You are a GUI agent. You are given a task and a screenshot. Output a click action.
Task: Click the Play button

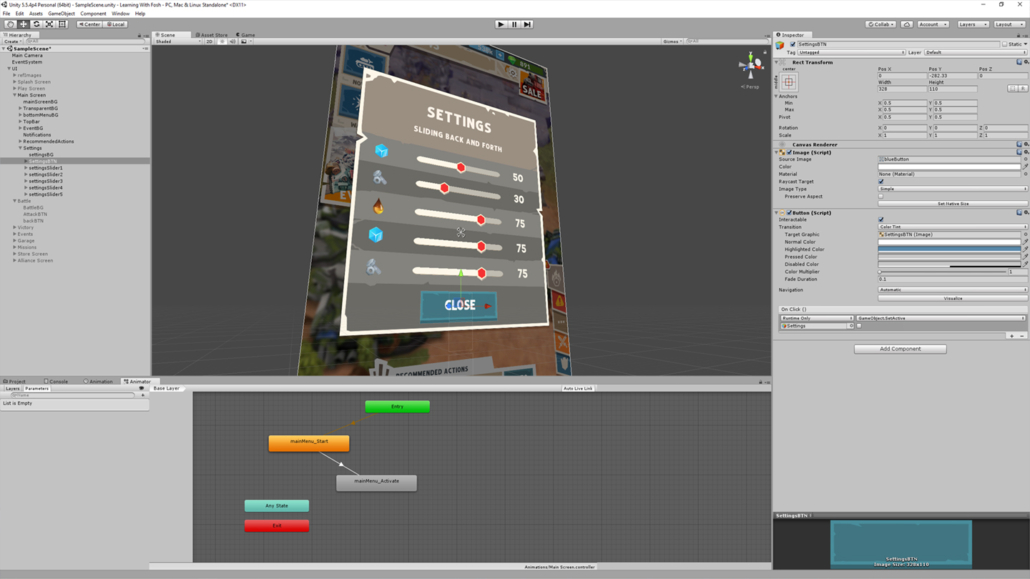tap(501, 24)
